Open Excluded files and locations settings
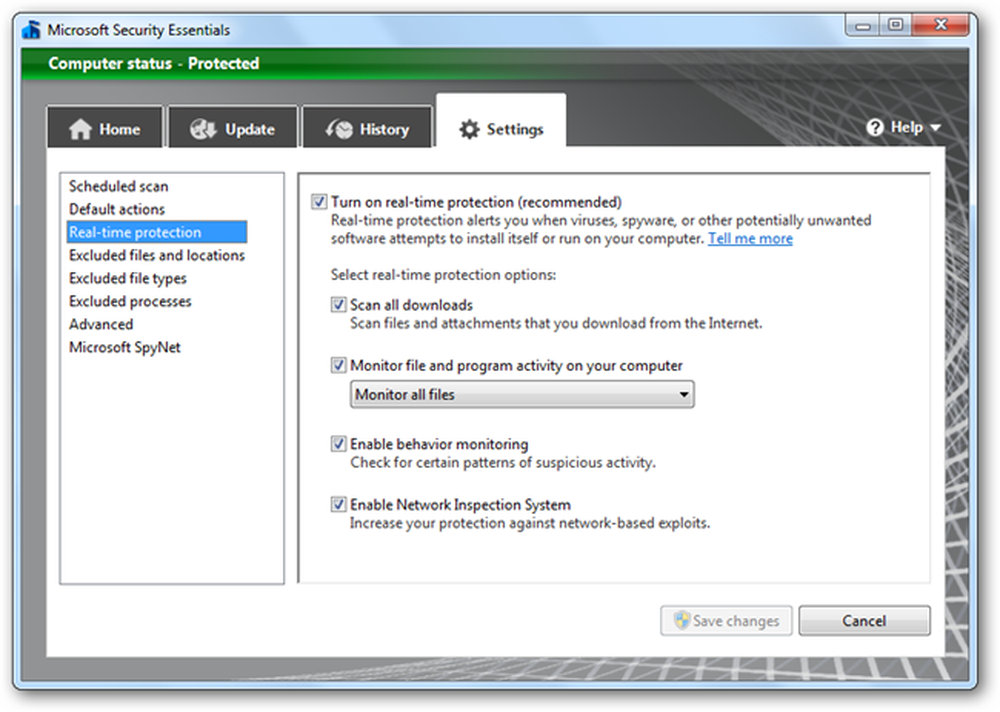 click(x=157, y=255)
